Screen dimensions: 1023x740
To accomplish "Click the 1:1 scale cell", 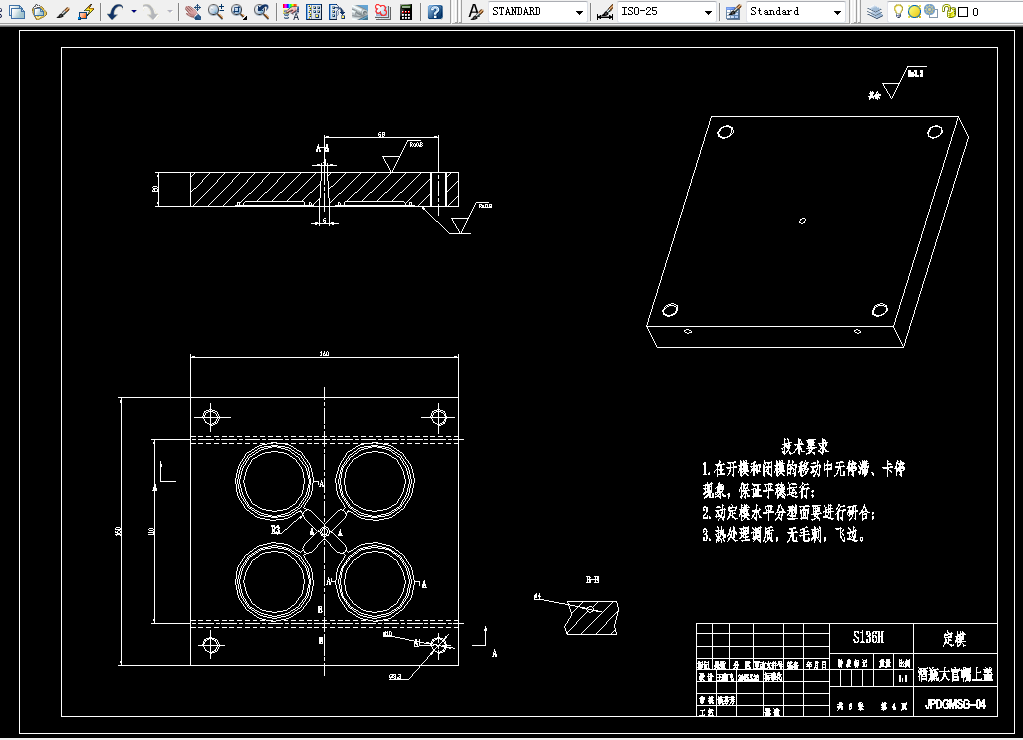I will pyautogui.click(x=904, y=679).
